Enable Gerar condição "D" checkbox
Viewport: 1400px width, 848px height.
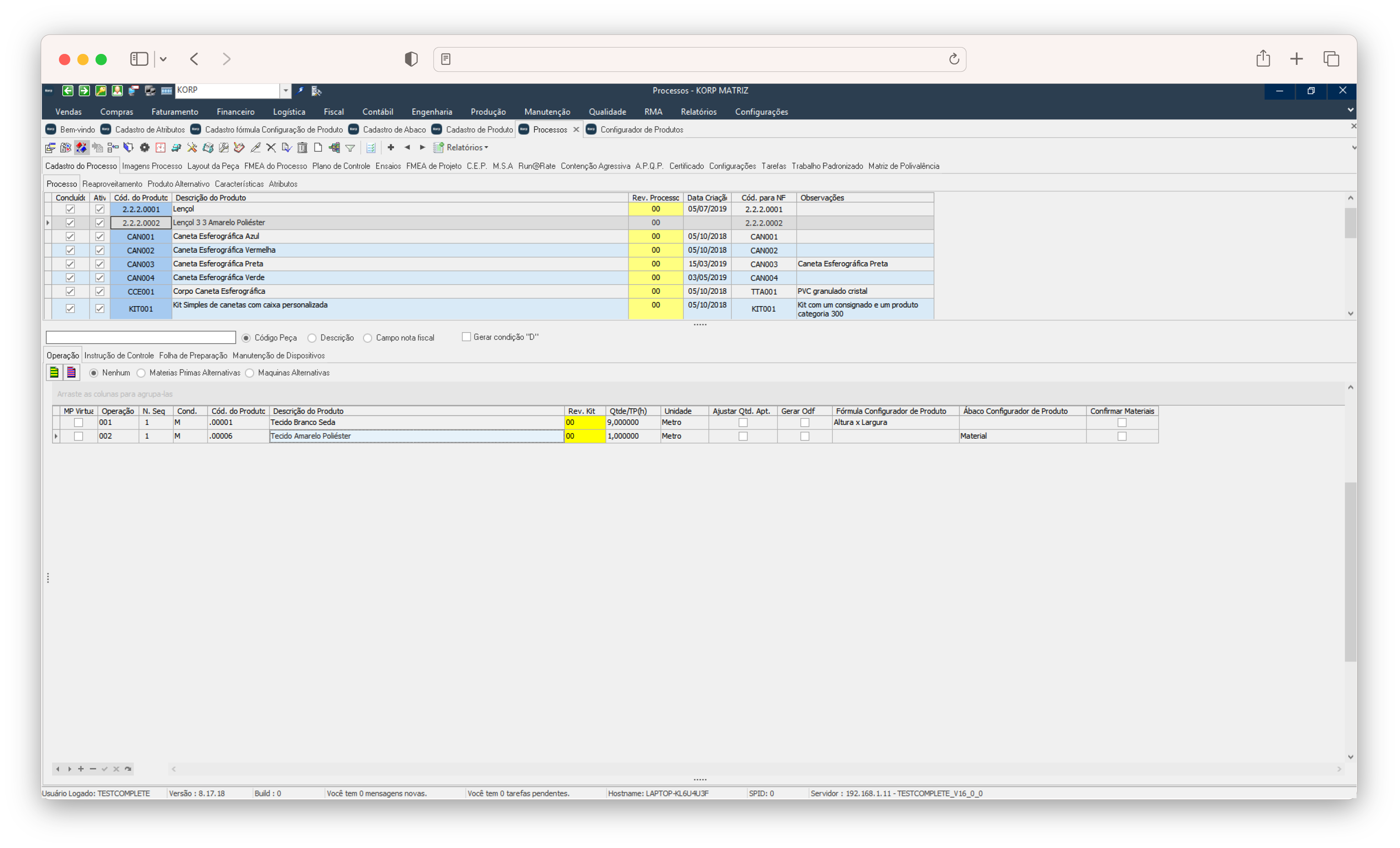pyautogui.click(x=466, y=337)
